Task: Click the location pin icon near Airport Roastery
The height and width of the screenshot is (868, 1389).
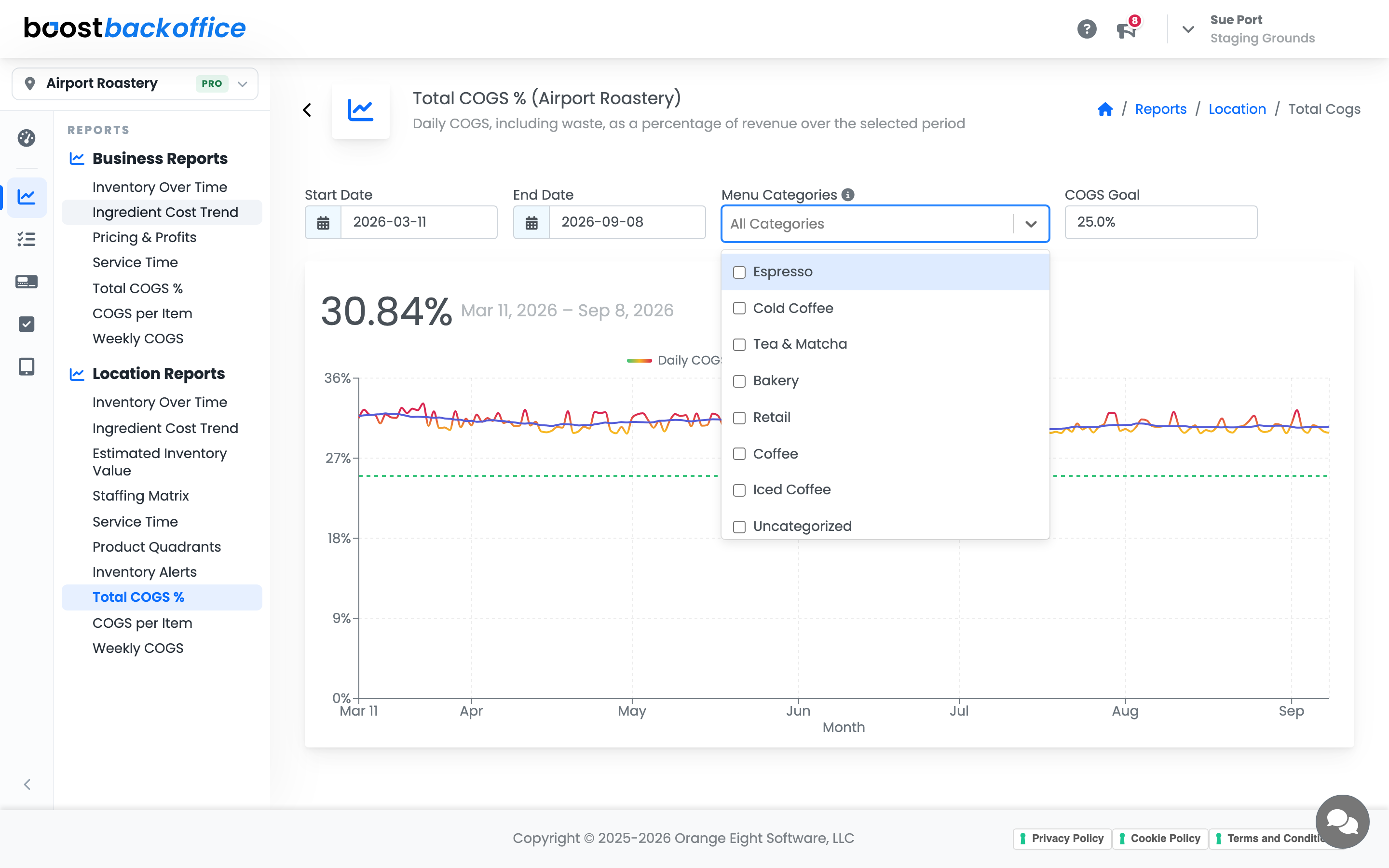Action: coord(30,83)
